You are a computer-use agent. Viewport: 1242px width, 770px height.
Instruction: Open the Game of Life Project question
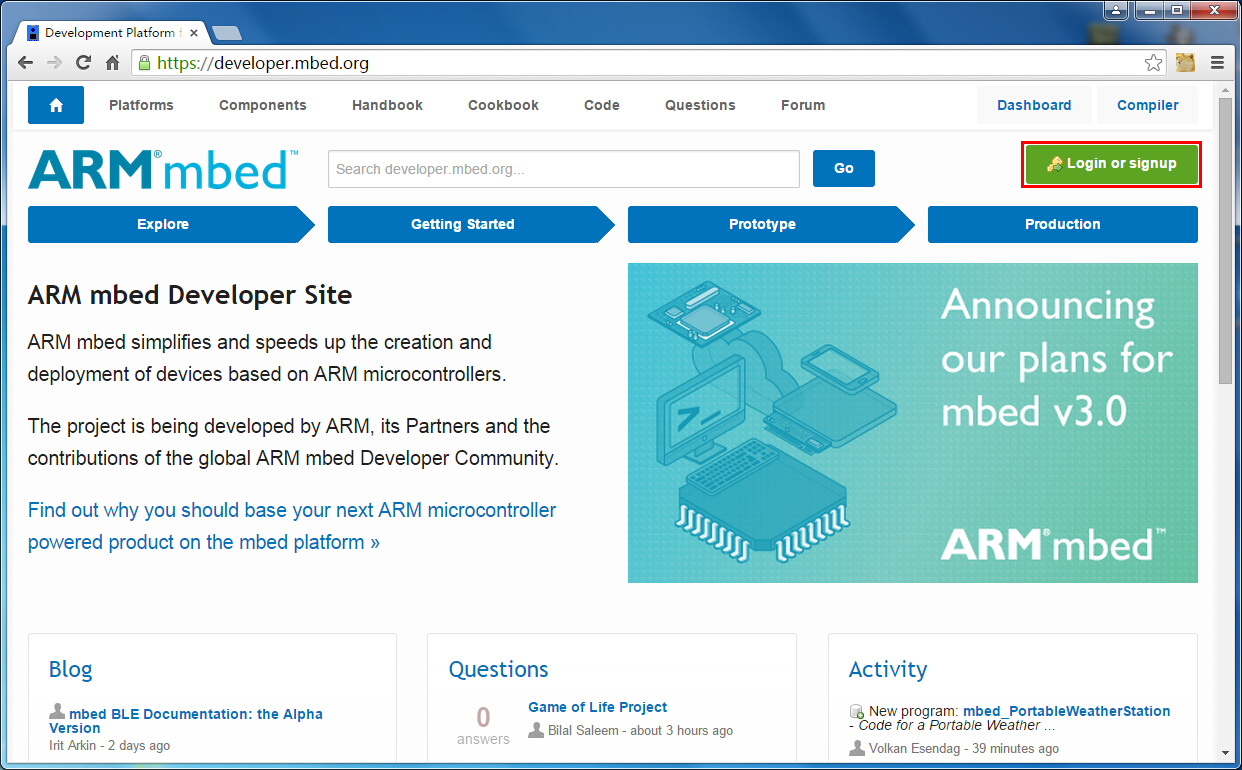[597, 707]
